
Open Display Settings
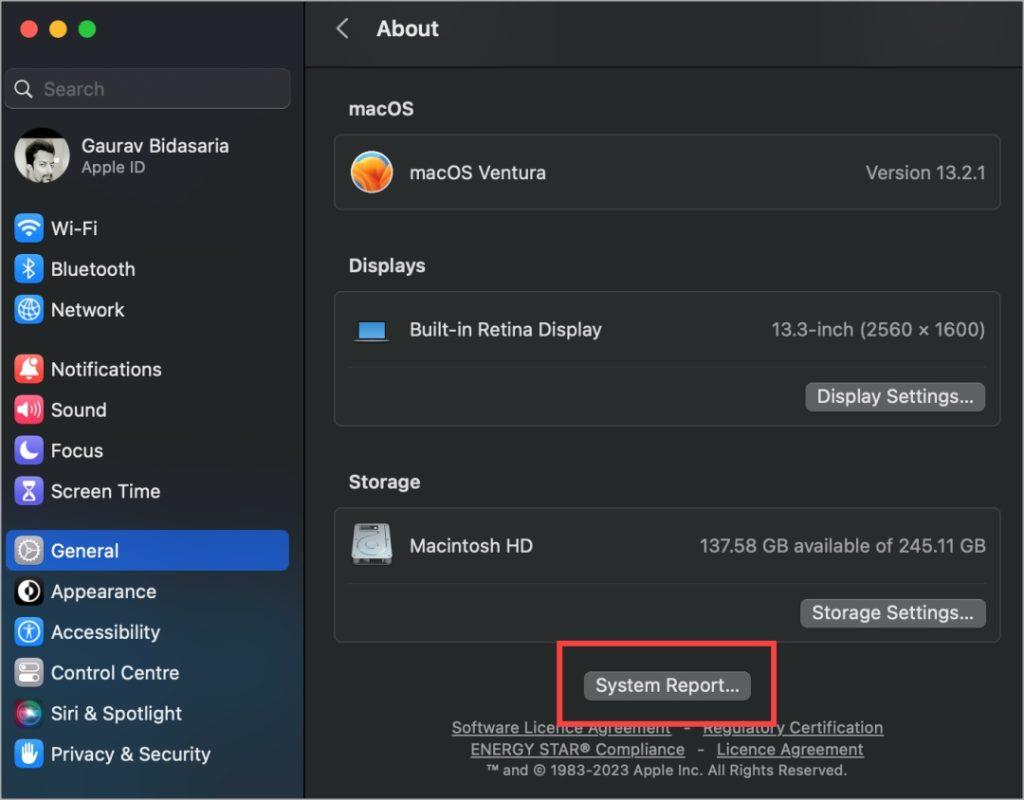(x=895, y=396)
